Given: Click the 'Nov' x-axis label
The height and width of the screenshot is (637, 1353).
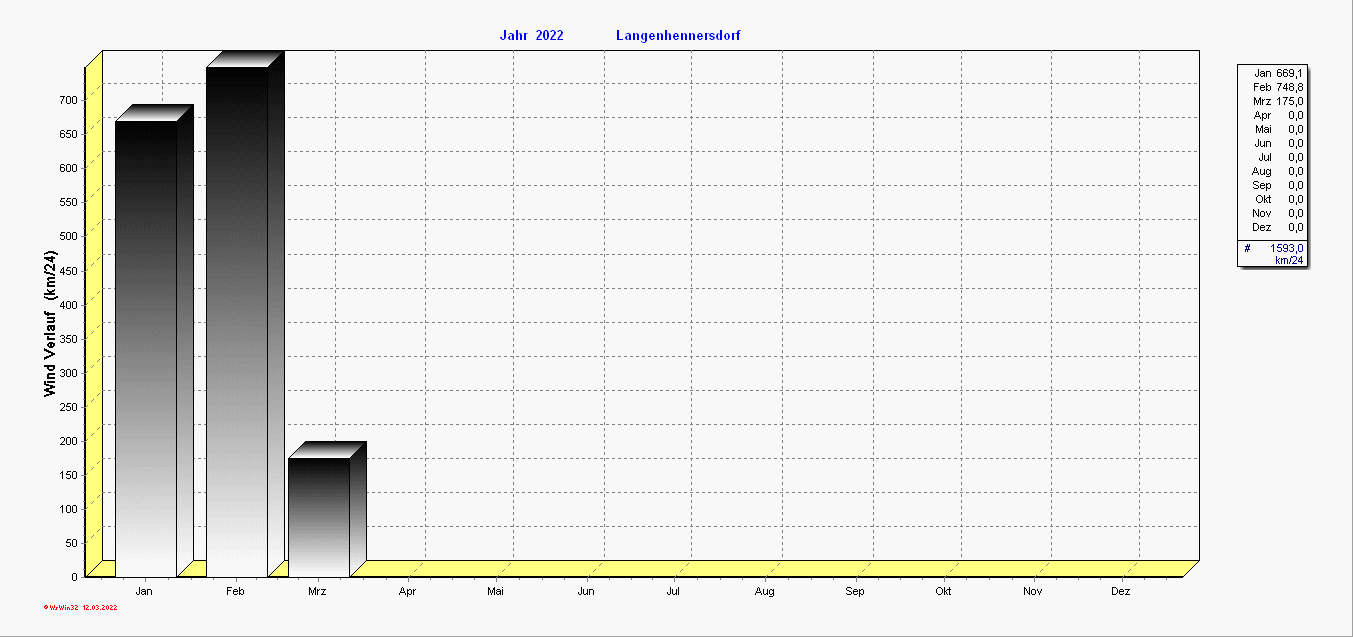Looking at the screenshot, I should (1033, 592).
